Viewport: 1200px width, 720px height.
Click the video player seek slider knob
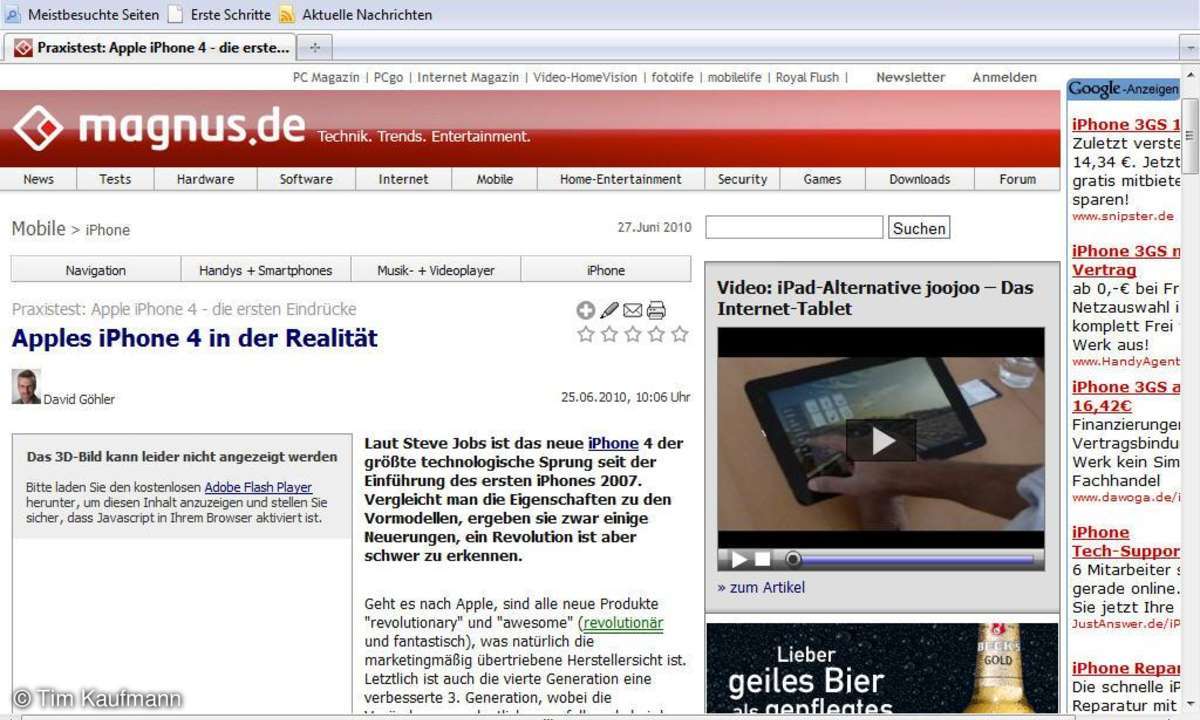point(793,559)
